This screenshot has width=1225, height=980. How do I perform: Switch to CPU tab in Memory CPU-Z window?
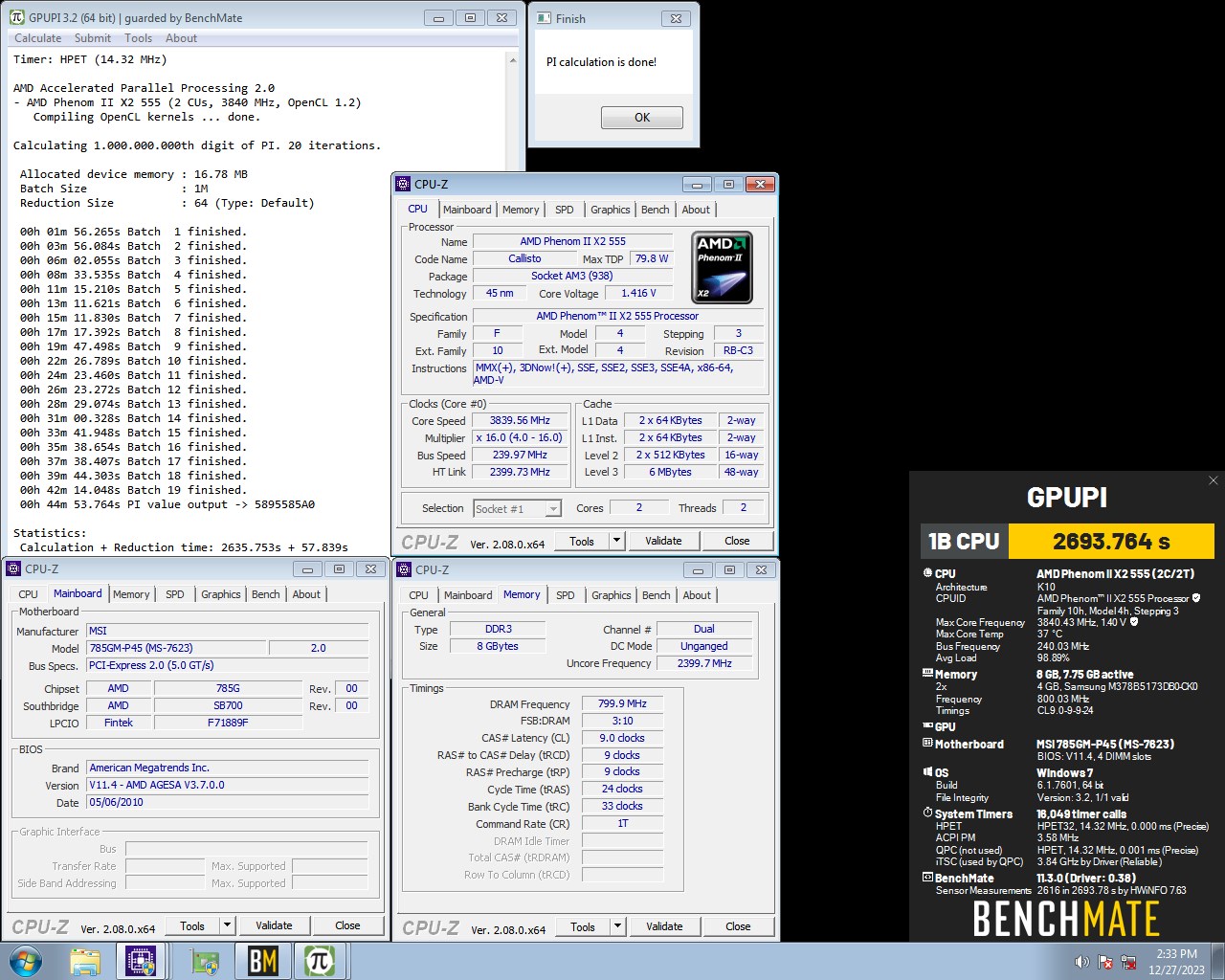click(x=419, y=595)
